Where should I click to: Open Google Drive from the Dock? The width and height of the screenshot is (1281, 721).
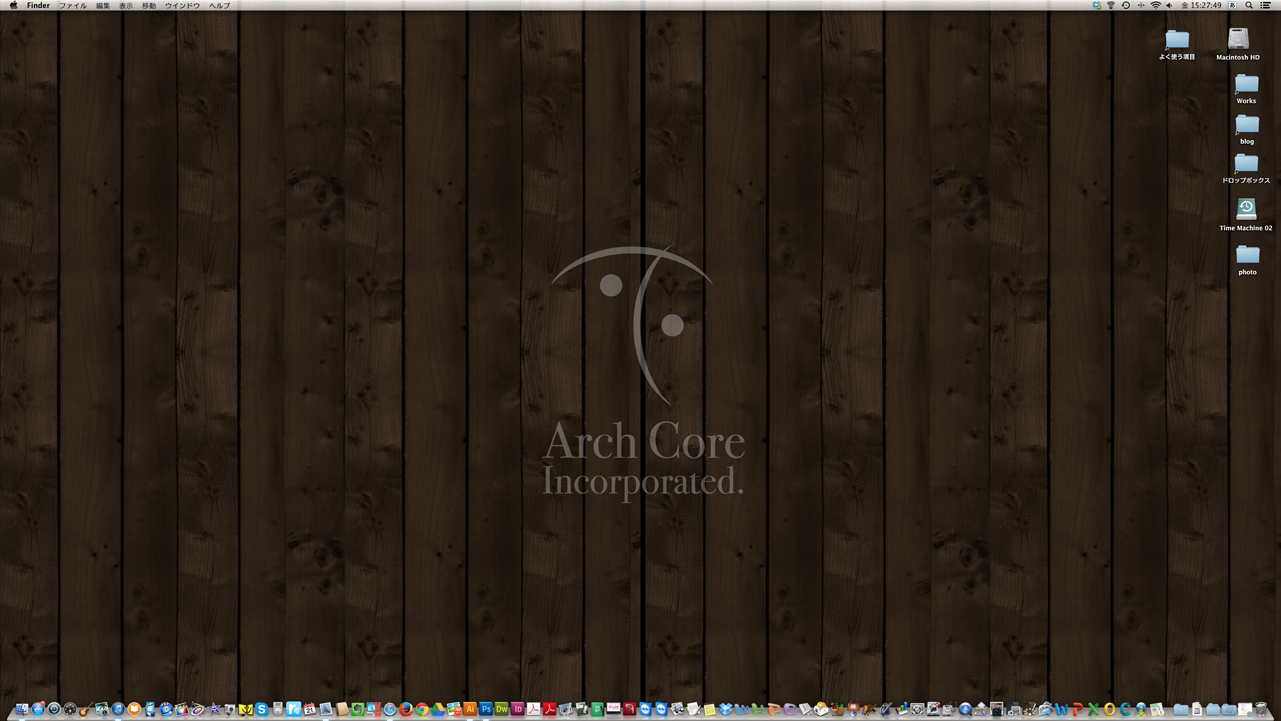coord(438,709)
